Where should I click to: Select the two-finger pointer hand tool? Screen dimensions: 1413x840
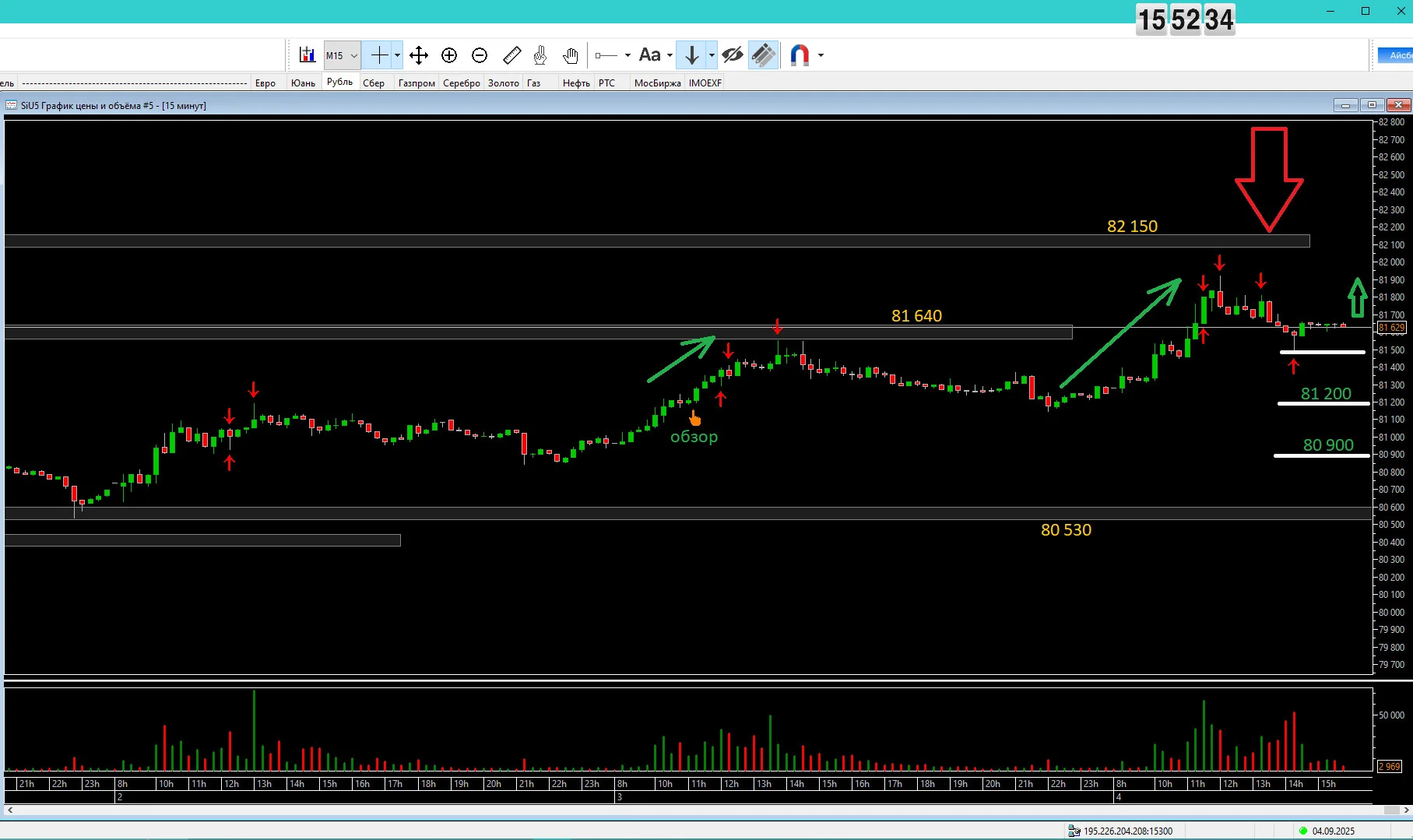click(540, 55)
